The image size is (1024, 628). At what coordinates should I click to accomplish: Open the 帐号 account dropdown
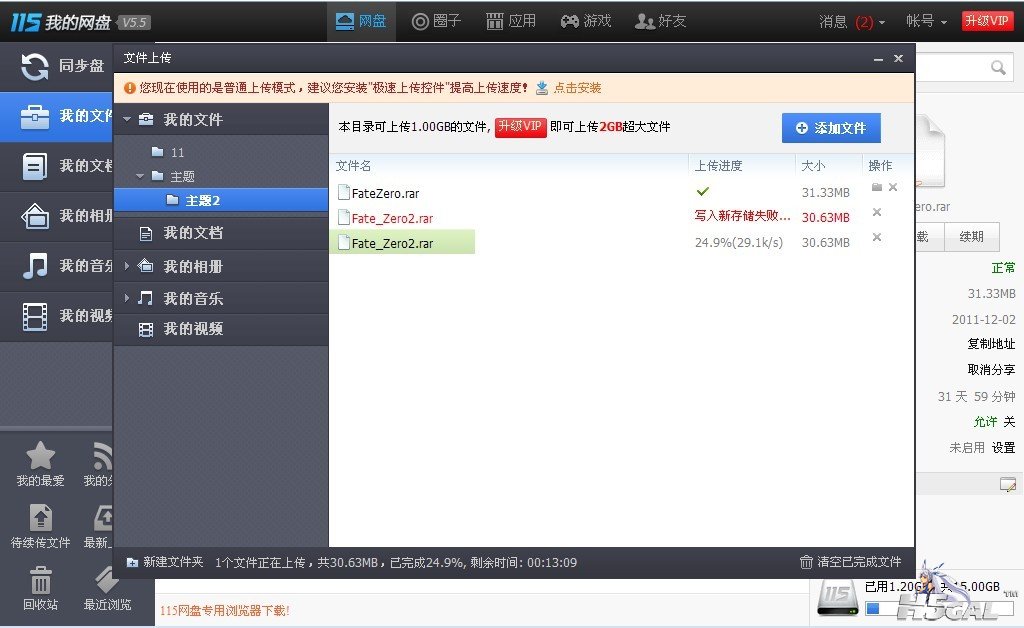tap(926, 22)
